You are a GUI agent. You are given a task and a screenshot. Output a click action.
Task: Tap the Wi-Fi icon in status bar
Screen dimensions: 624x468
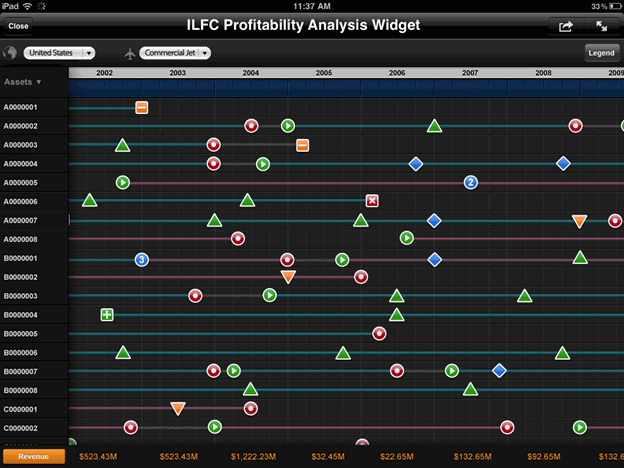pos(27,6)
